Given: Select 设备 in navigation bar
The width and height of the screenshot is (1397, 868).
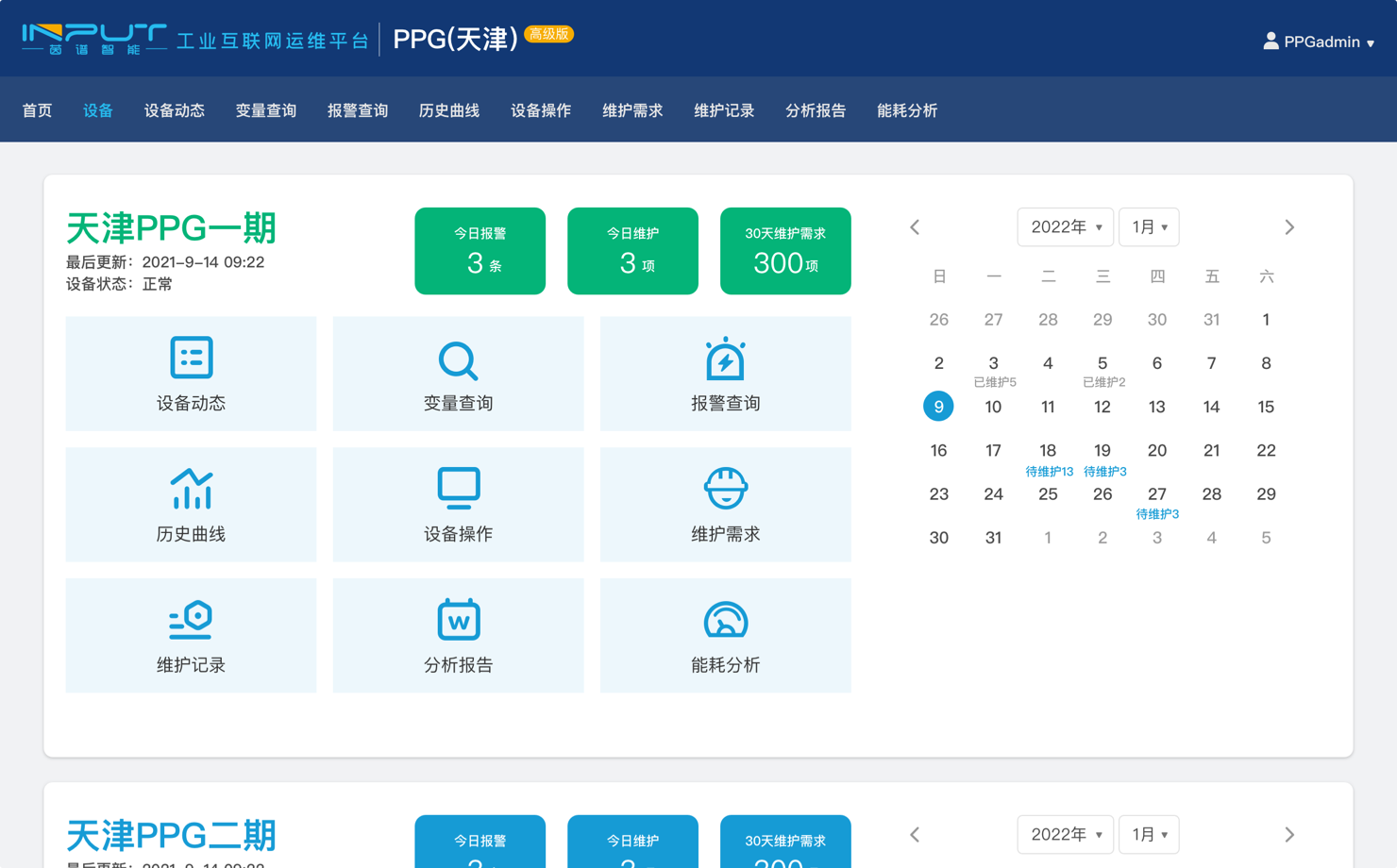Looking at the screenshot, I should point(98,110).
